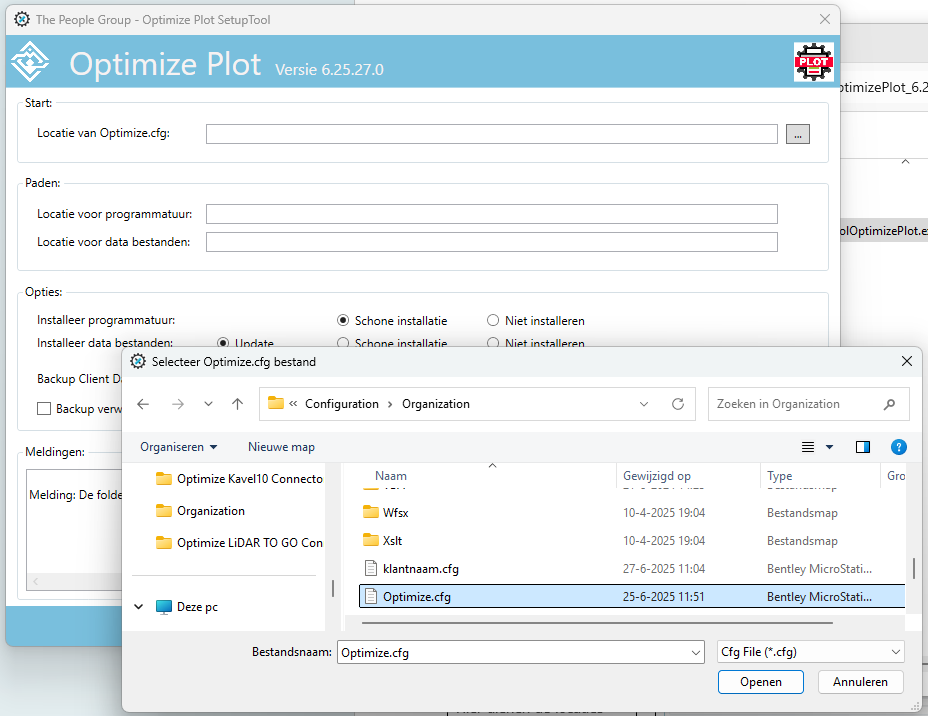Viewport: 928px width, 716px height.
Task: Collapse the Deze pc tree node
Action: click(x=138, y=607)
